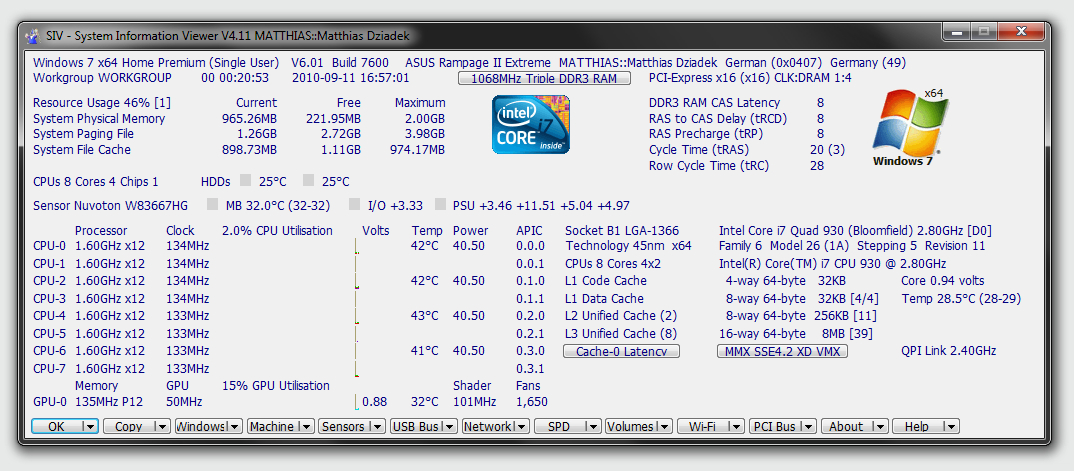Screen dimensions: 1074x471
Task: Click the Windows 7 x64 logo
Action: 911,127
